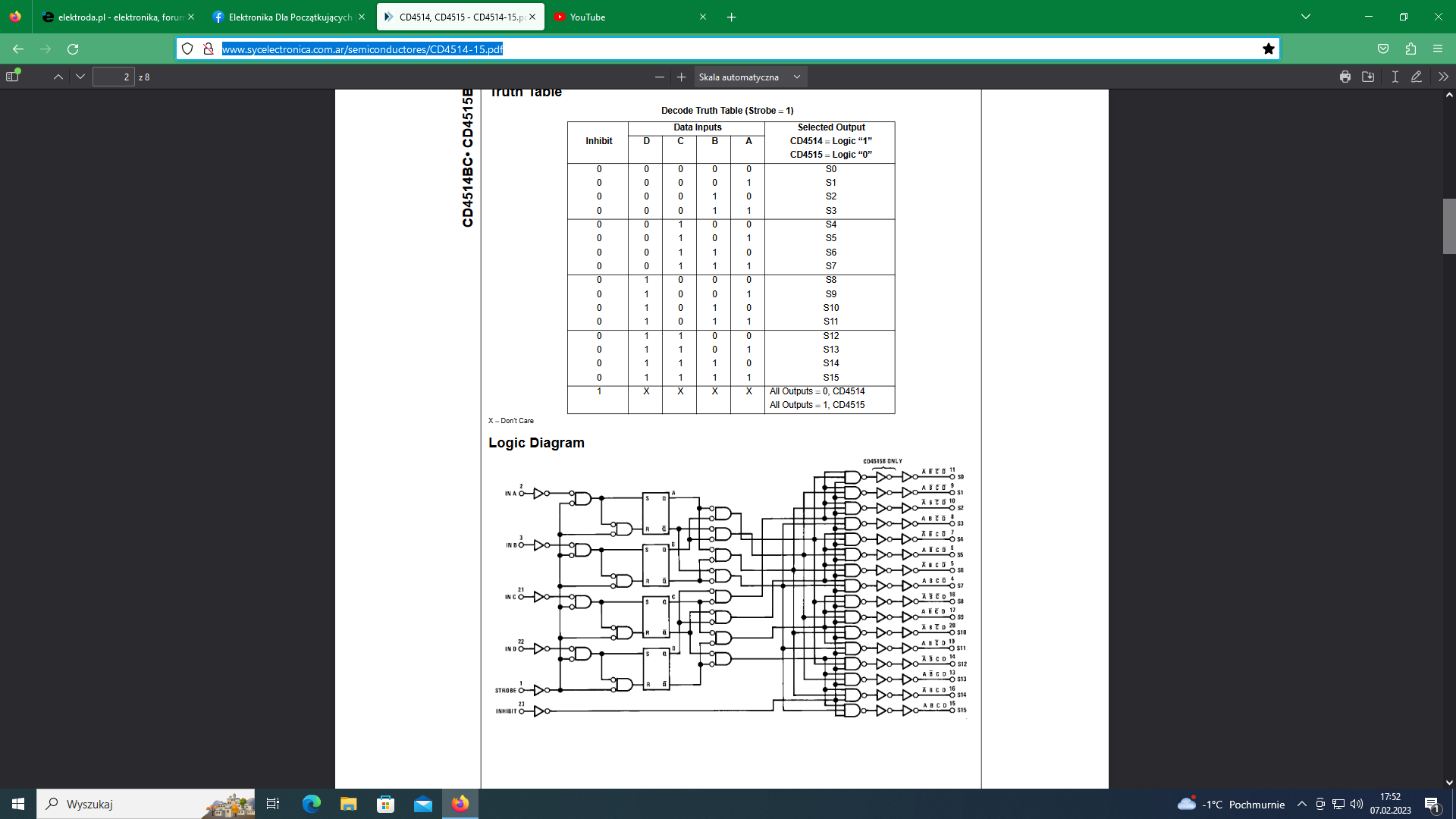Reload the current page
Viewport: 1456px width, 819px height.
click(73, 49)
